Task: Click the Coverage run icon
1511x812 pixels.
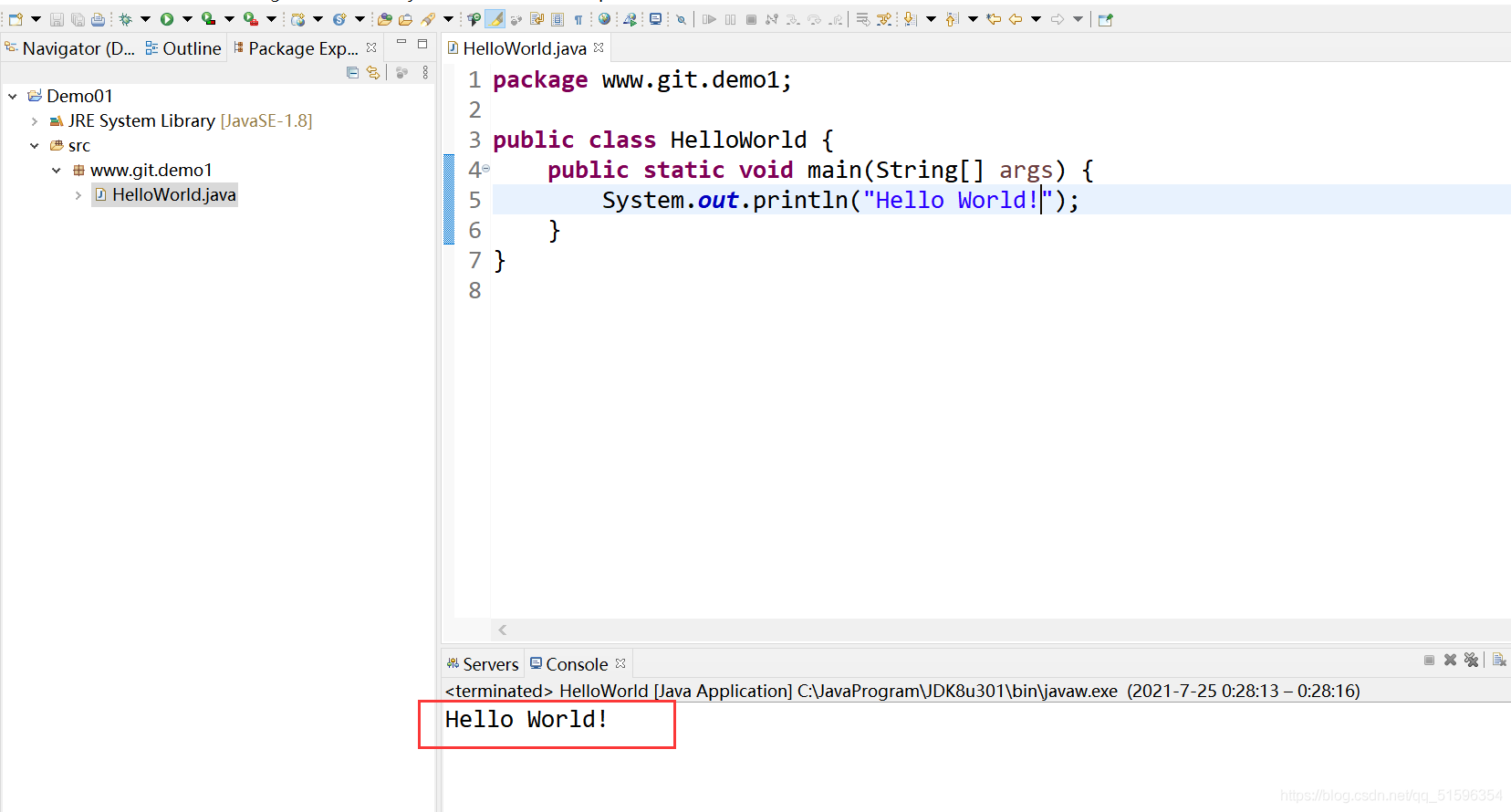Action: (209, 19)
